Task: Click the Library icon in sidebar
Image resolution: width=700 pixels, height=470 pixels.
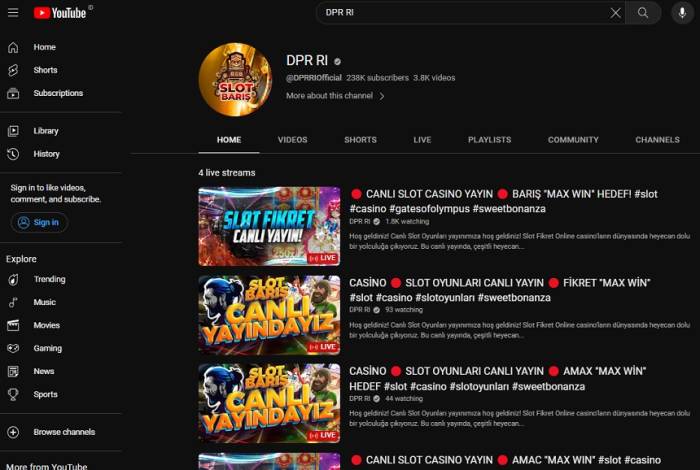Action: pos(13,131)
